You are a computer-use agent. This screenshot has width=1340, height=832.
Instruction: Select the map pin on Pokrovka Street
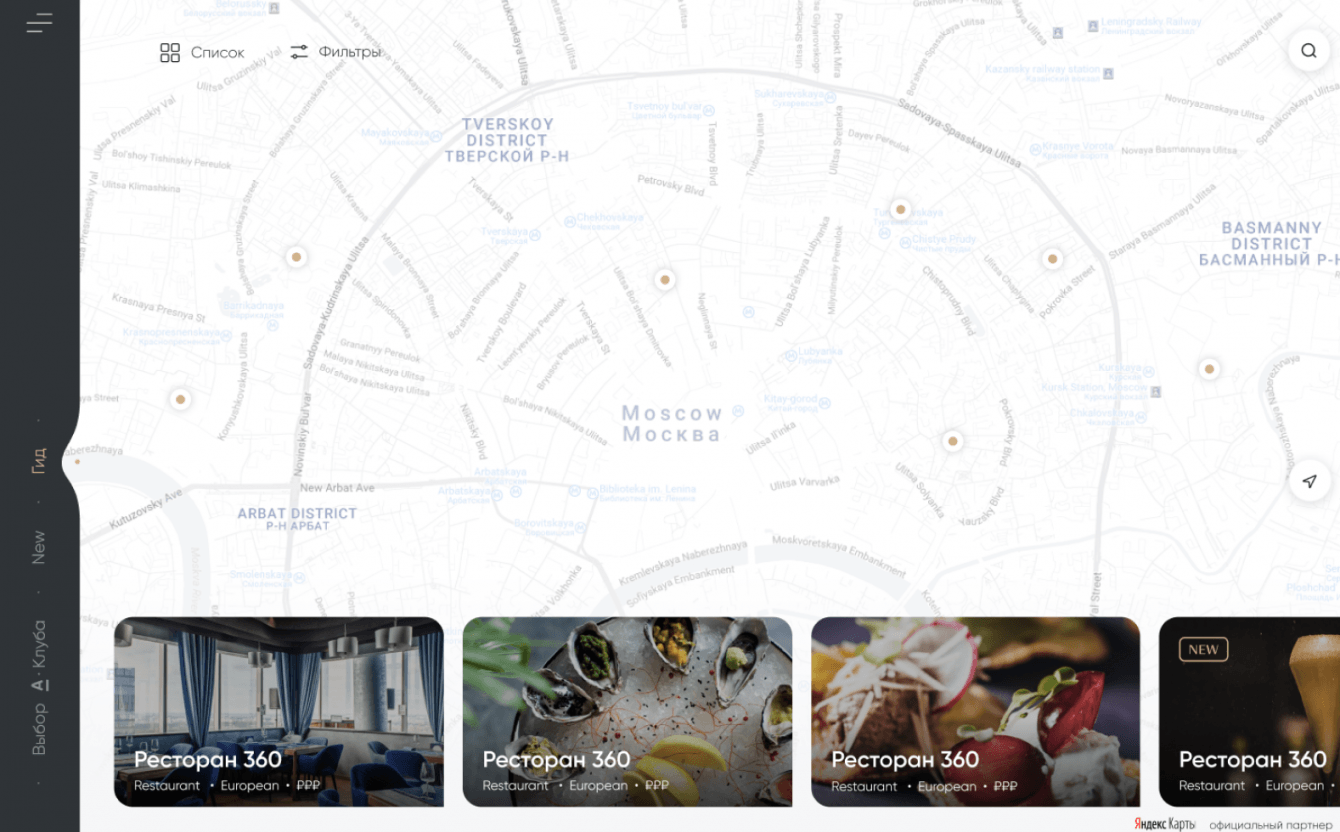(1052, 259)
